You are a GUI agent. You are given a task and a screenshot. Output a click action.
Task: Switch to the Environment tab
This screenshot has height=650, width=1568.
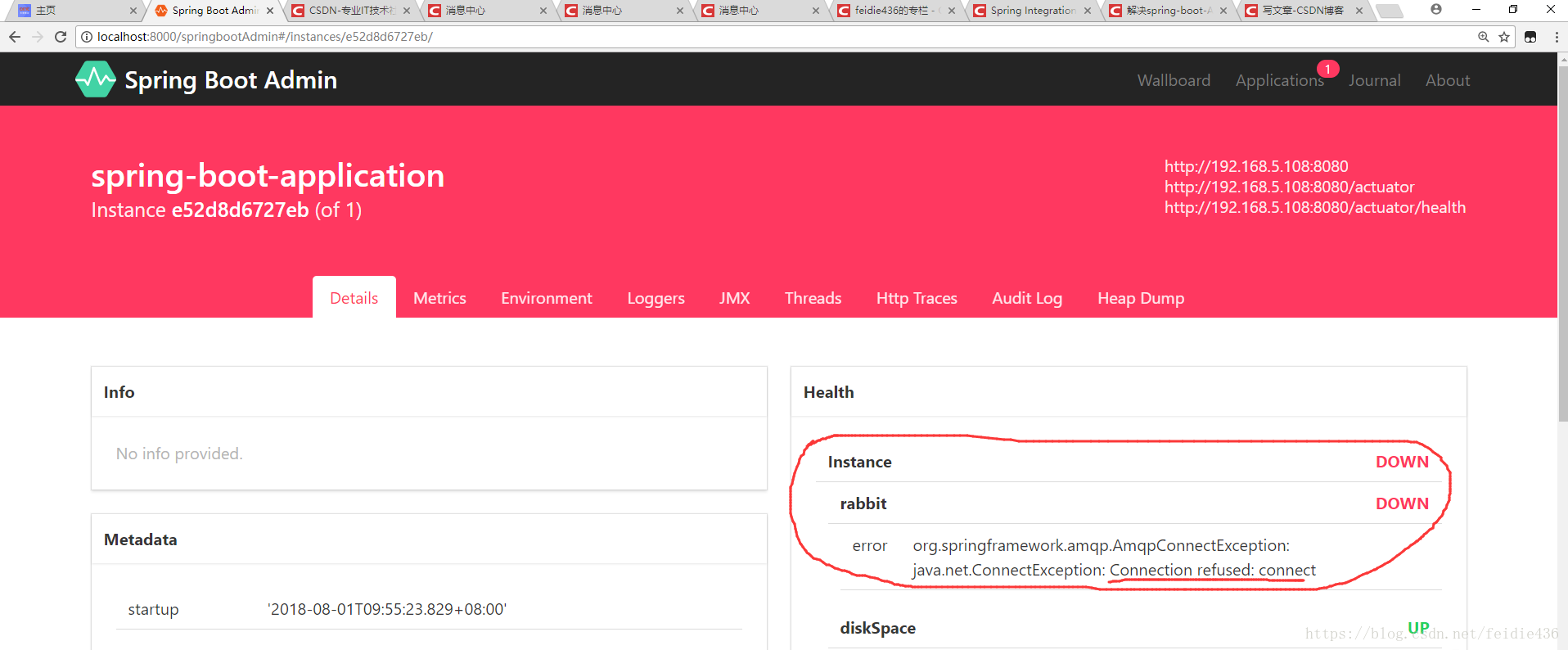click(547, 298)
